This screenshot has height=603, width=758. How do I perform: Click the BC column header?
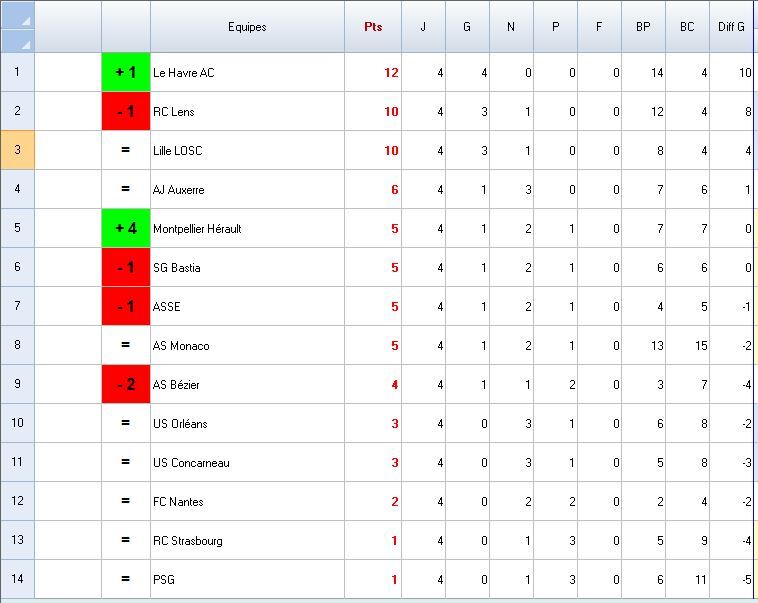pyautogui.click(x=687, y=27)
